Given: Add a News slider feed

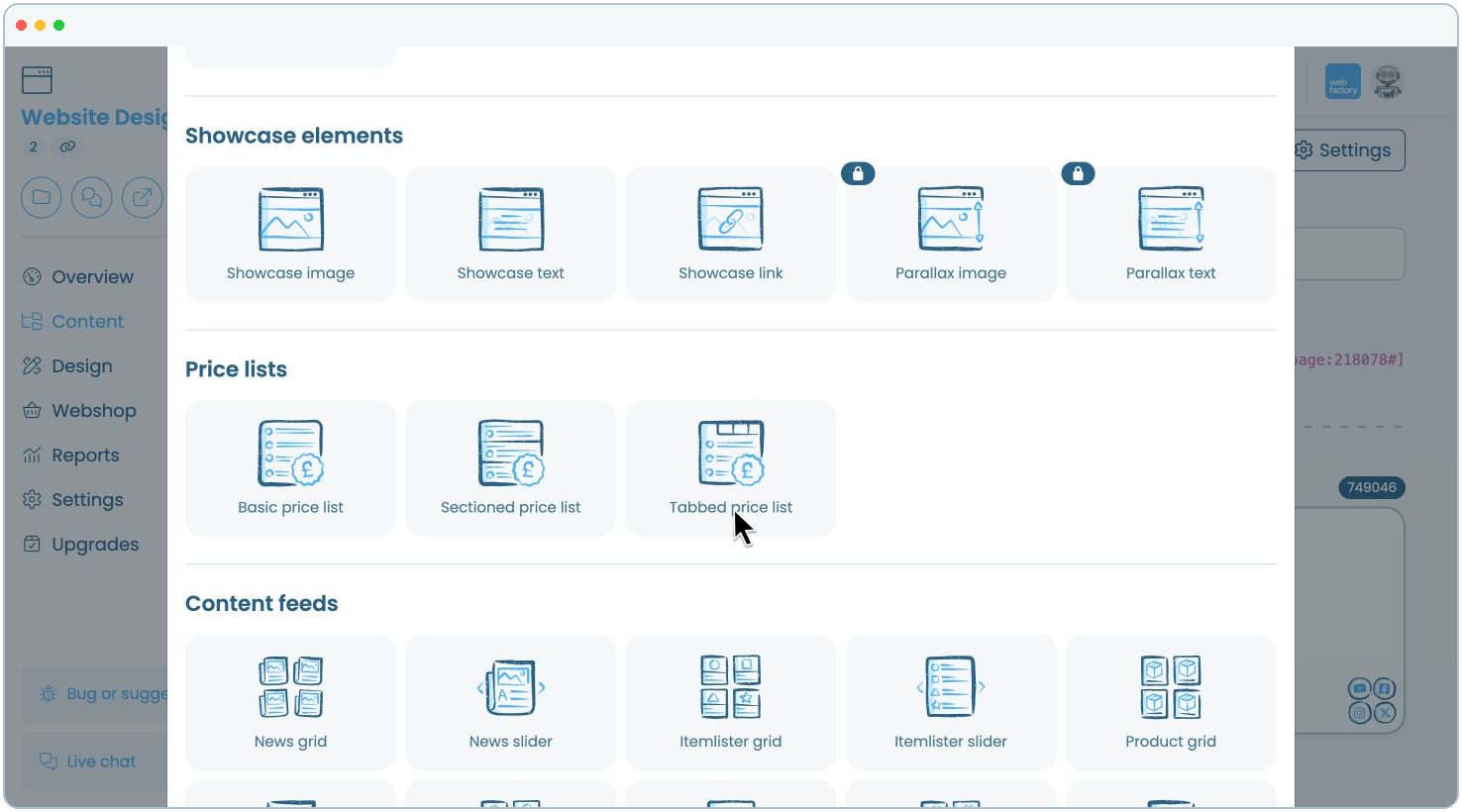Looking at the screenshot, I should click(510, 702).
